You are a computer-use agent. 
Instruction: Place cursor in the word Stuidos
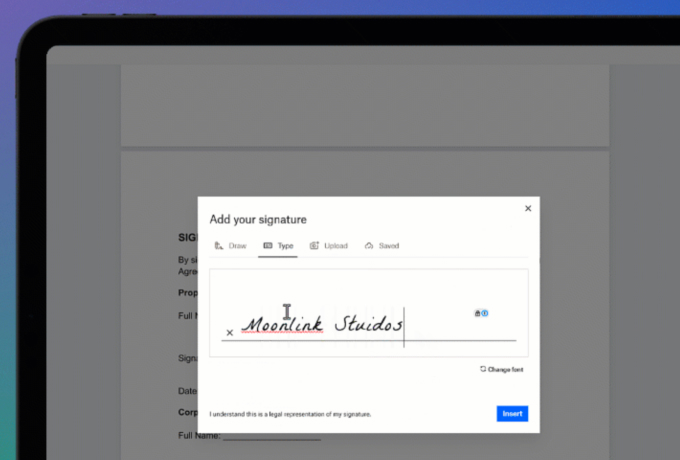368,324
